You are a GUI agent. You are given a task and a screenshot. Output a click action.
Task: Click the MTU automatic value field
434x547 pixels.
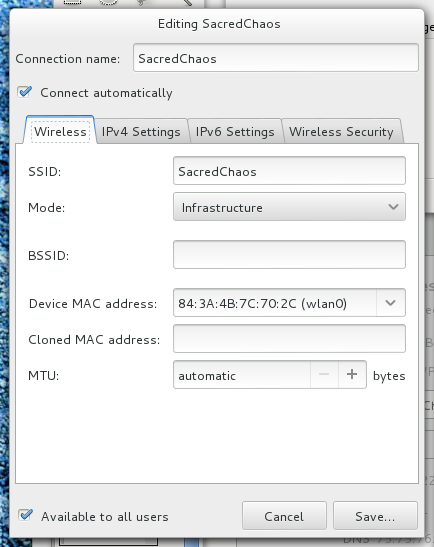click(242, 374)
